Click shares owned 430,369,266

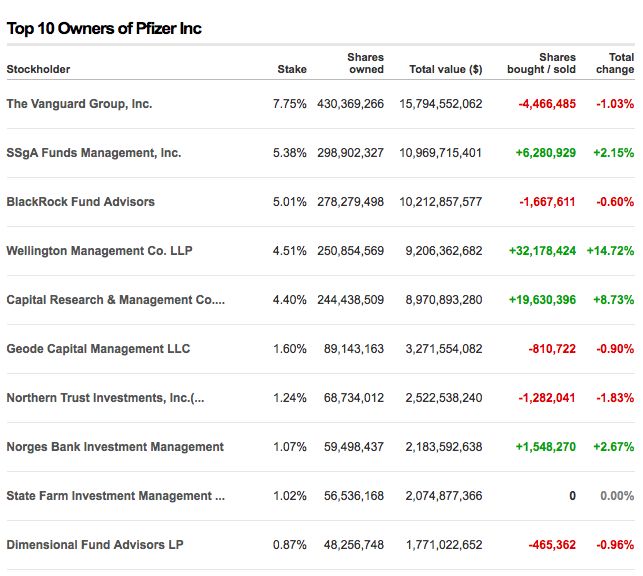pyautogui.click(x=351, y=104)
